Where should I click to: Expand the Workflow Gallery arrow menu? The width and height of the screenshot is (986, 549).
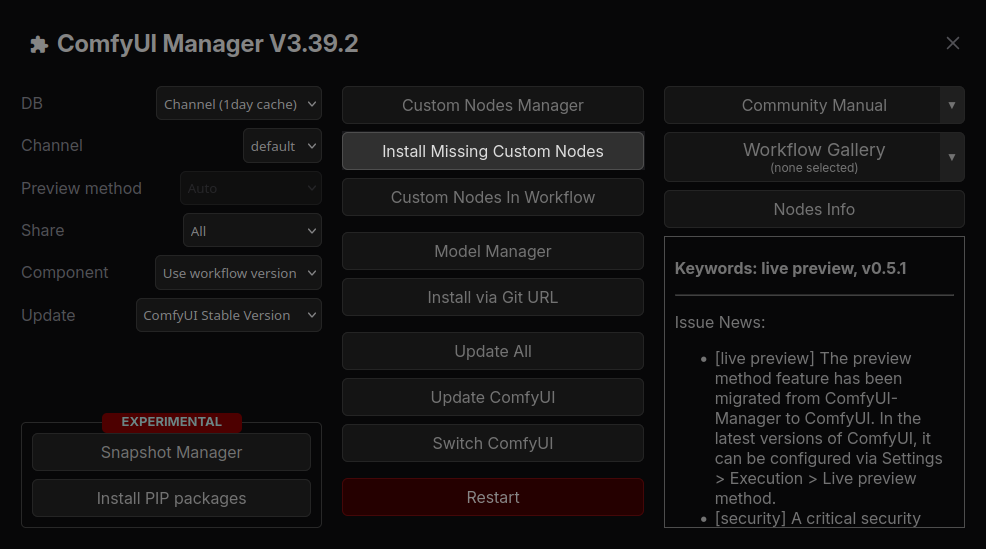(952, 157)
